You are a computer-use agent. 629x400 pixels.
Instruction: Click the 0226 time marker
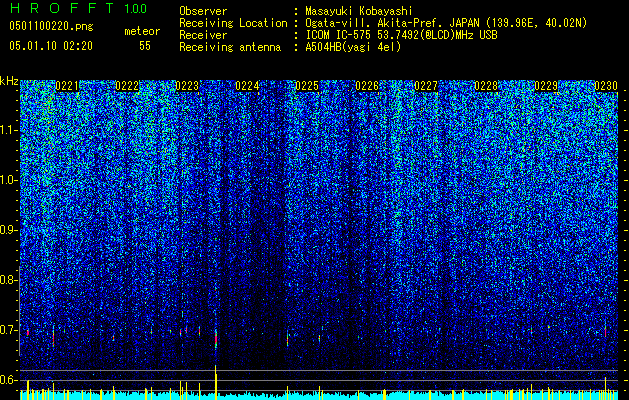[x=367, y=86]
